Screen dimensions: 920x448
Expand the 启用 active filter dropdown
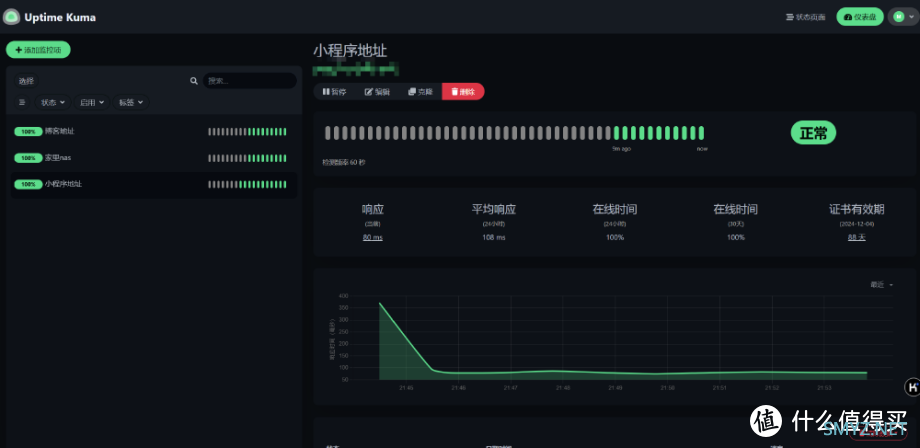(93, 102)
